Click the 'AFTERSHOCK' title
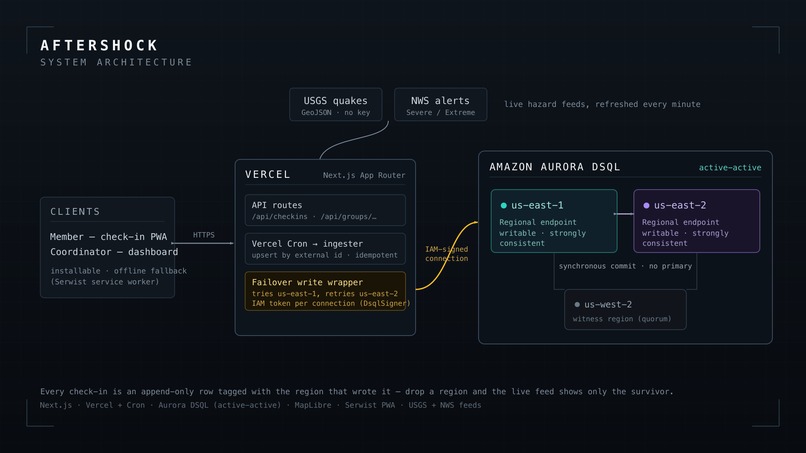The height and width of the screenshot is (453, 806). tap(99, 45)
